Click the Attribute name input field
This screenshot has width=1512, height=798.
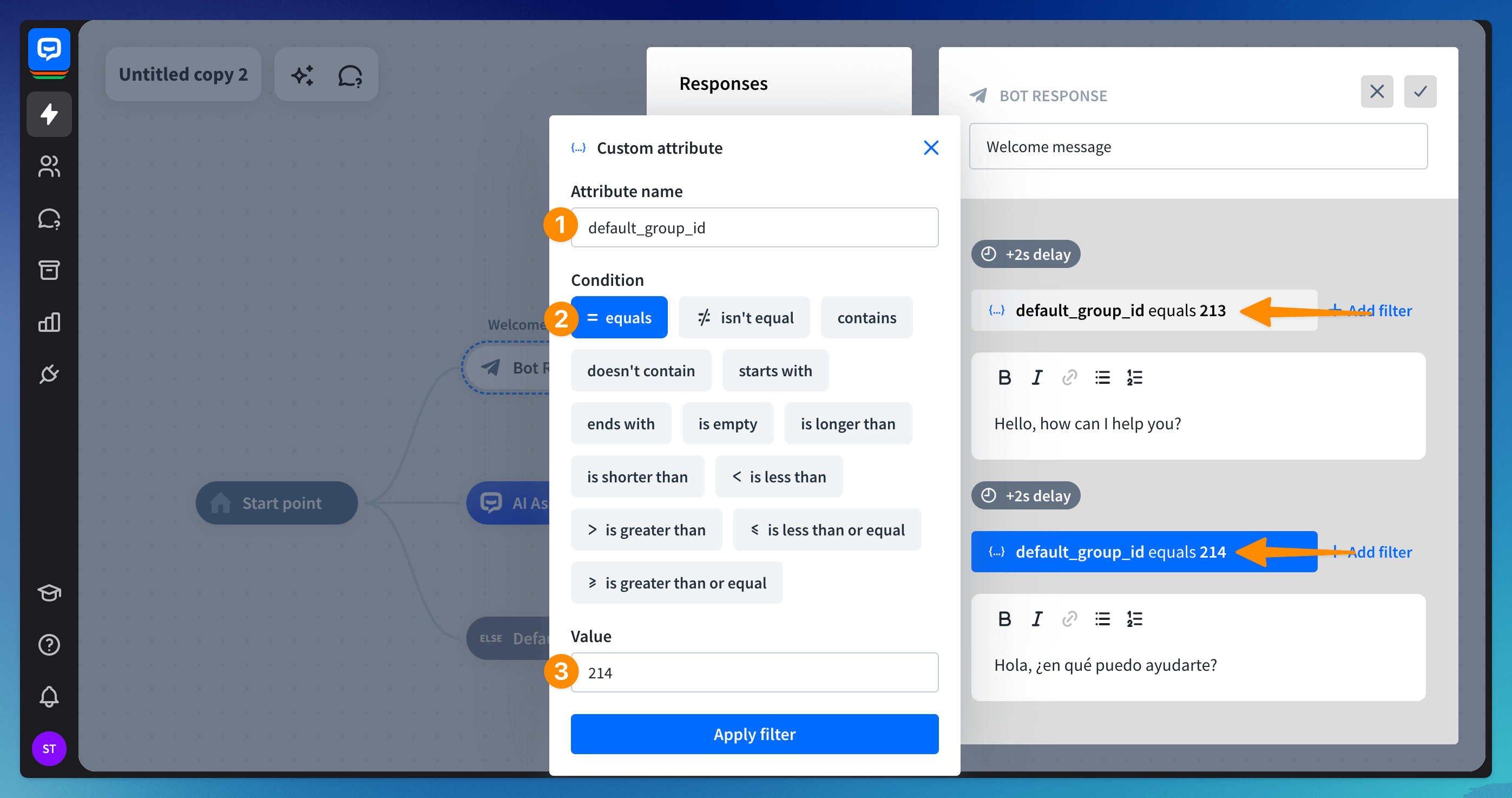click(754, 228)
